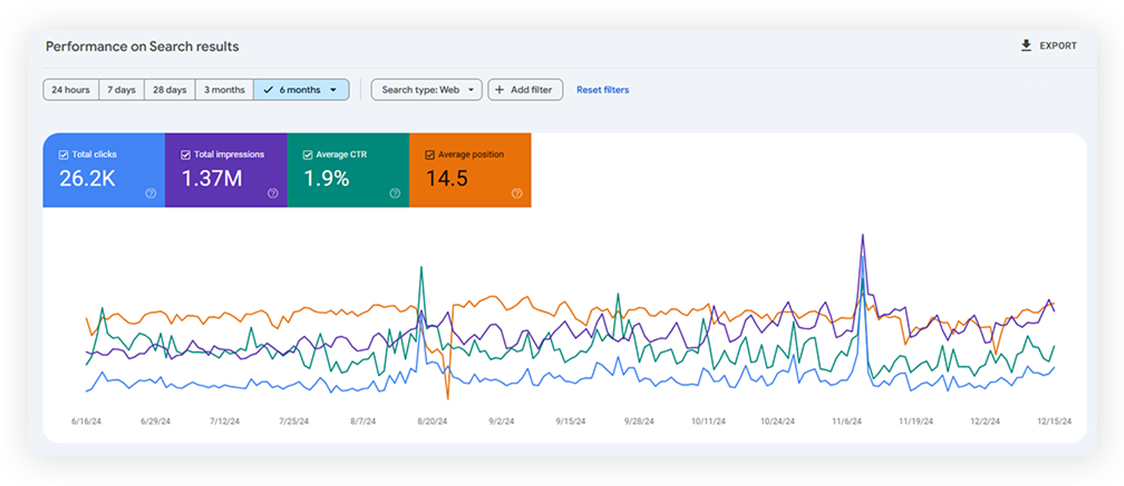Screen dimensions: 1124x486
Task: Toggle the Average position checkbox
Action: point(430,155)
